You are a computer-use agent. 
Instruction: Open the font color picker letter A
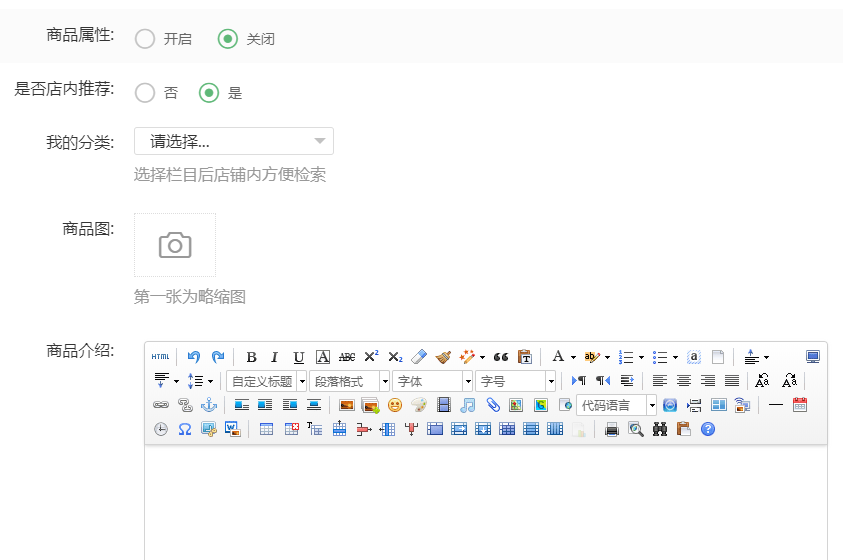[x=558, y=357]
